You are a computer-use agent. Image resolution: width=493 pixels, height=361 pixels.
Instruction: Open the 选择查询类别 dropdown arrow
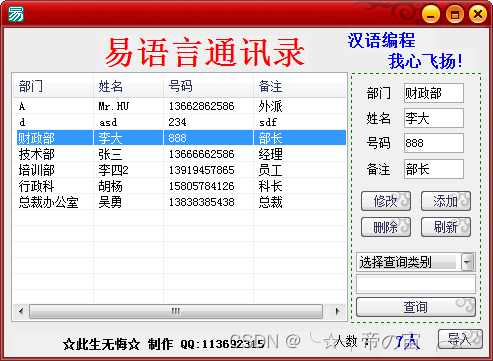click(x=467, y=262)
